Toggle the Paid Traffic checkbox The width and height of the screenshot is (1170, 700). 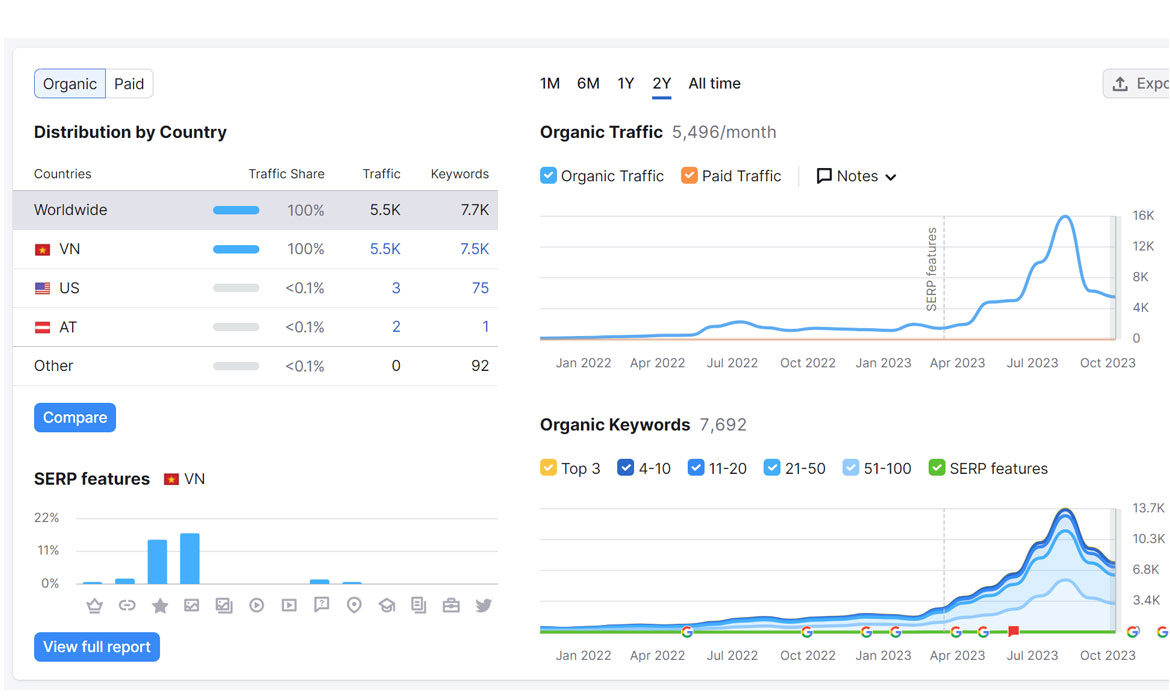(689, 175)
